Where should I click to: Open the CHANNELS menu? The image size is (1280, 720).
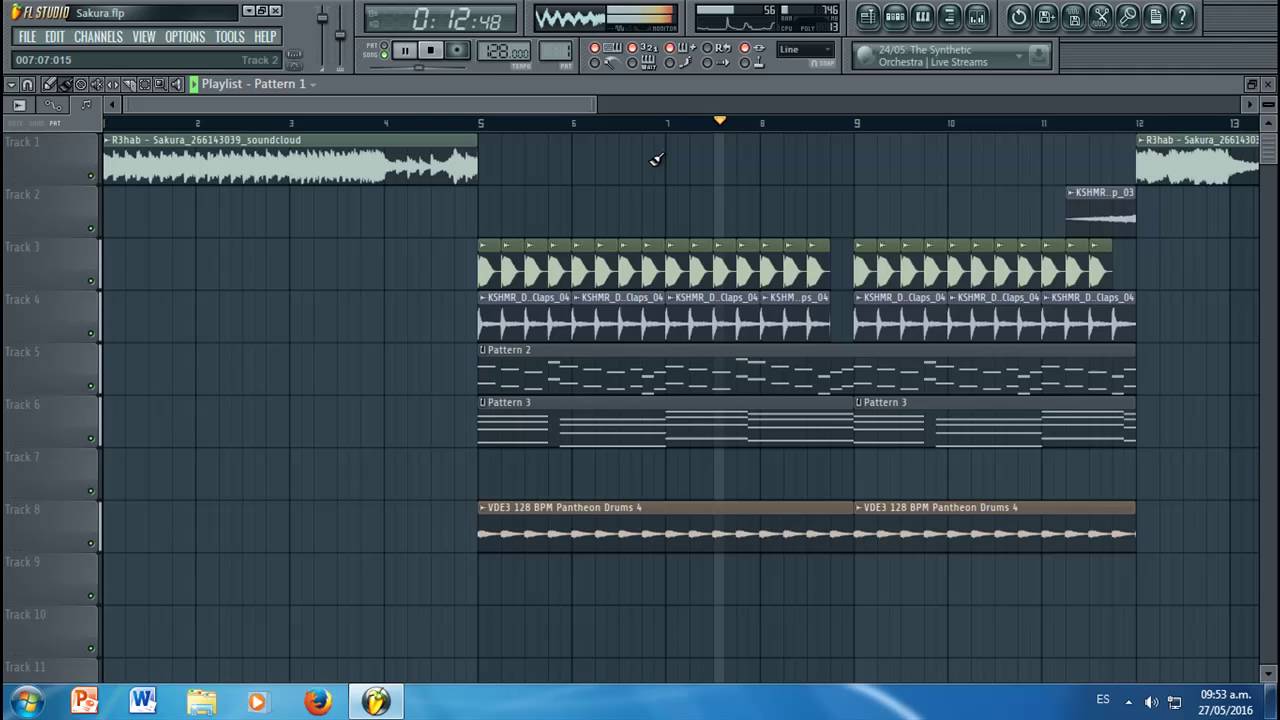click(x=99, y=36)
